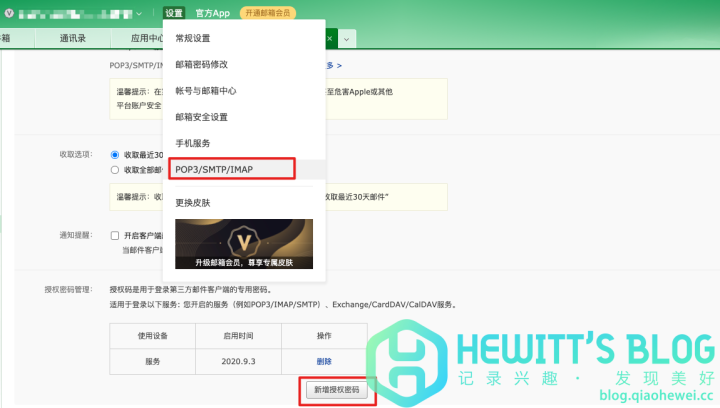Switch to the 通讯录 tab
Image resolution: width=720 pixels, height=408 pixels.
click(x=76, y=38)
